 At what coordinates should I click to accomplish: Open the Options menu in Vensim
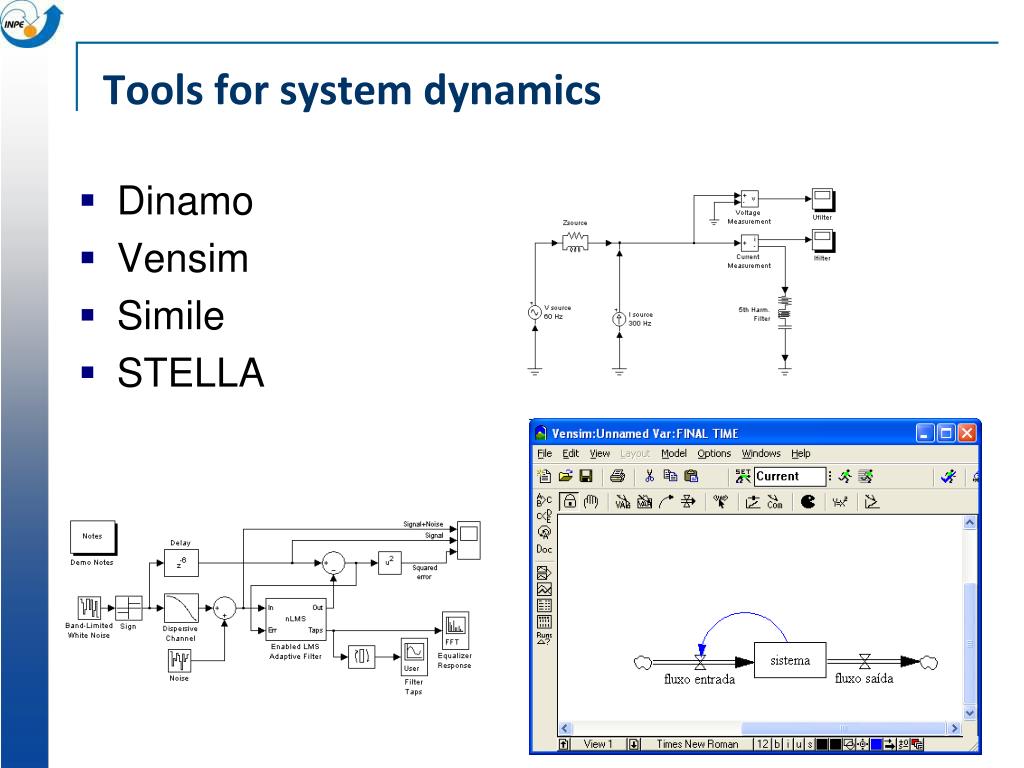[714, 453]
